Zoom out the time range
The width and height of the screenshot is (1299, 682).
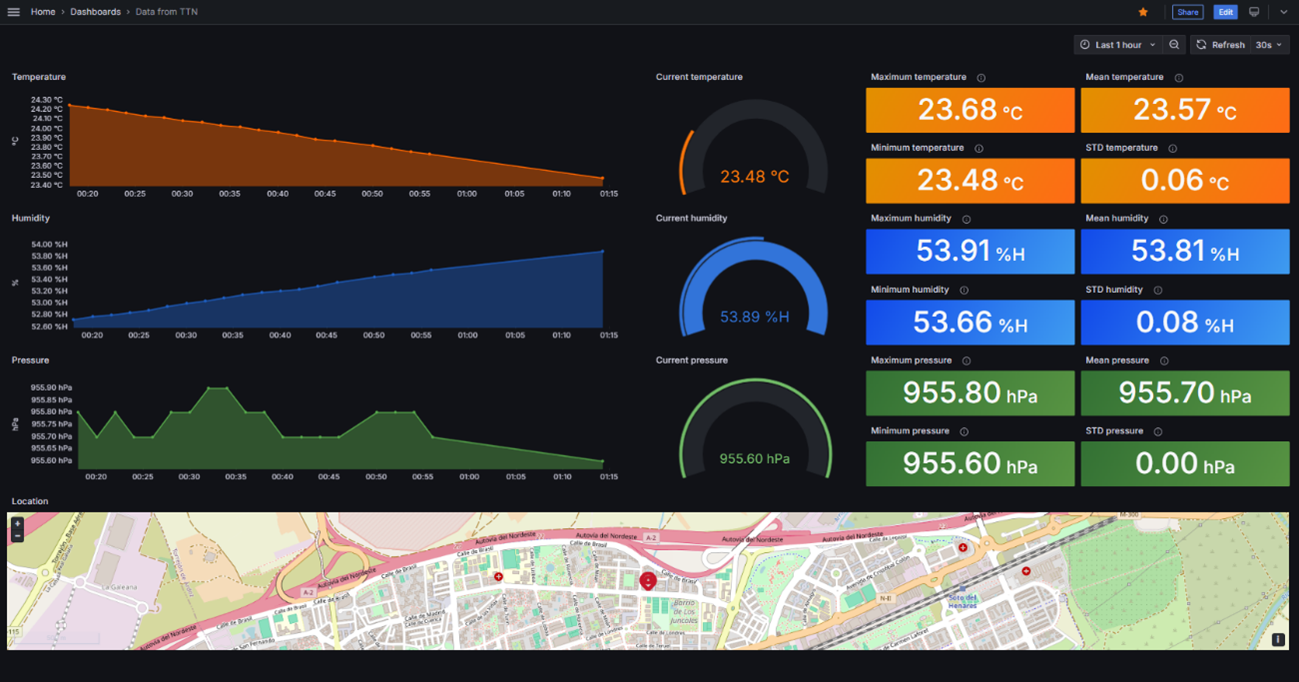[1174, 45]
